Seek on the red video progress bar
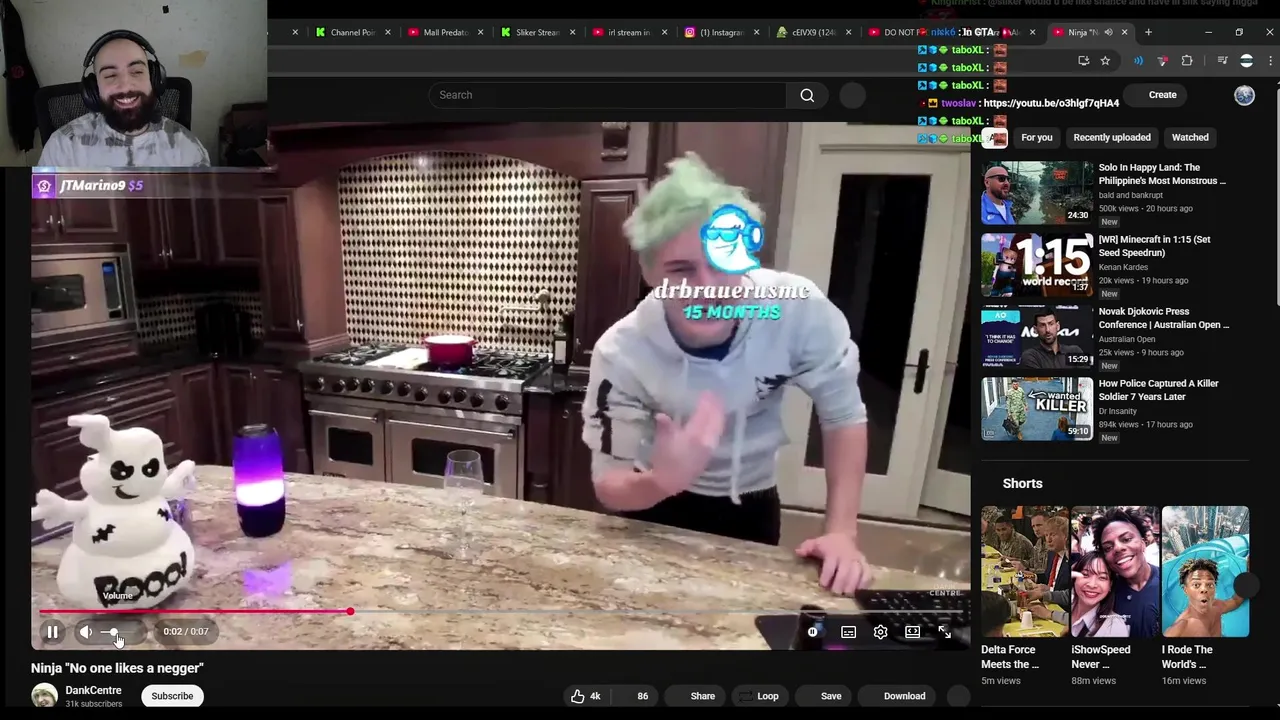1280x720 pixels. 500,611
